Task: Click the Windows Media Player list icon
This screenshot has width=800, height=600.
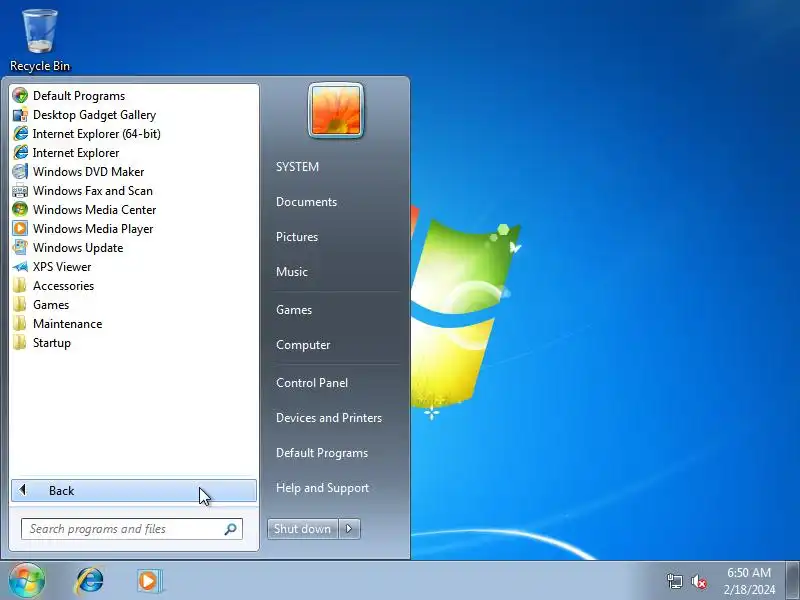Action: [x=20, y=228]
